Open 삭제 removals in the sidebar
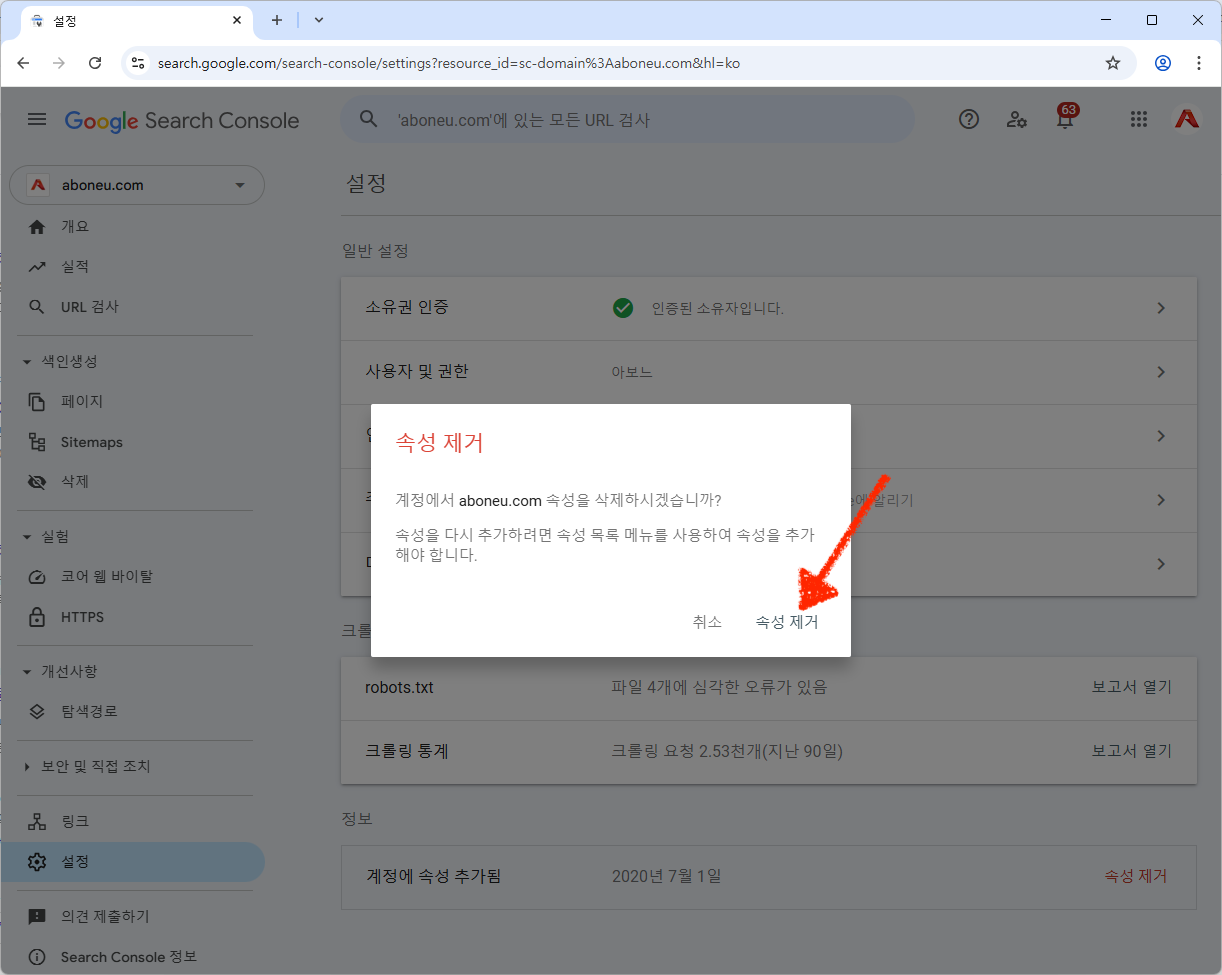 click(75, 482)
